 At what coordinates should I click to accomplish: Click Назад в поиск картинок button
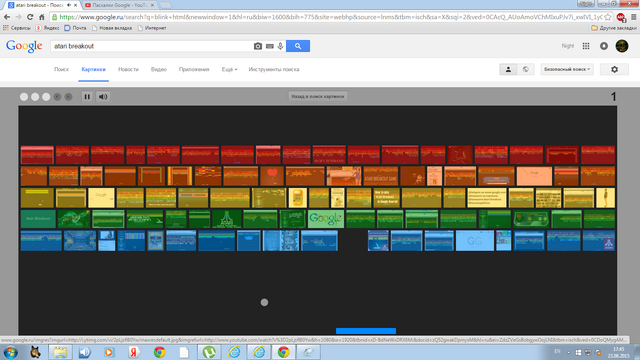click(318, 96)
